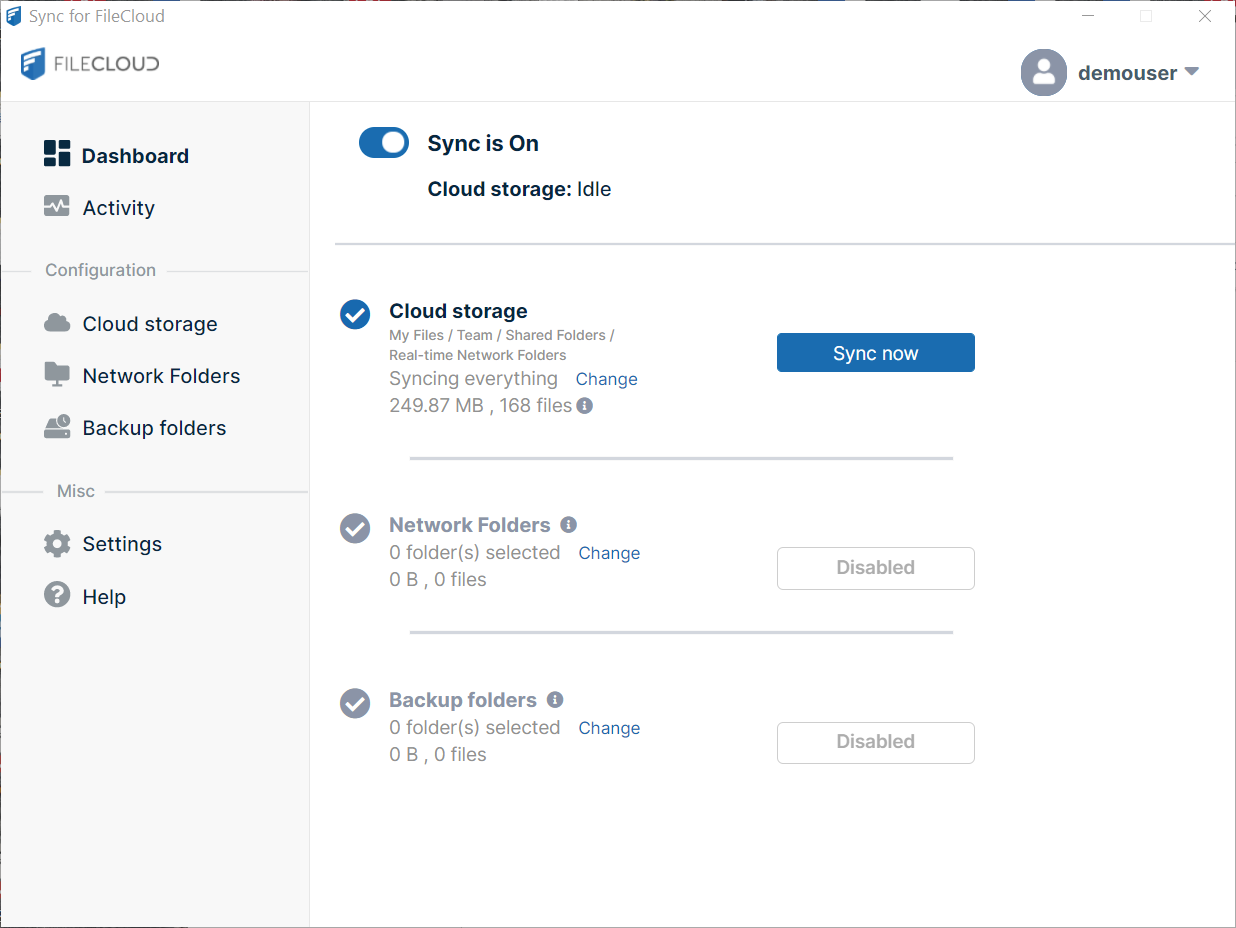
Task: Click Change link beside Syncing everything
Action: (x=606, y=379)
